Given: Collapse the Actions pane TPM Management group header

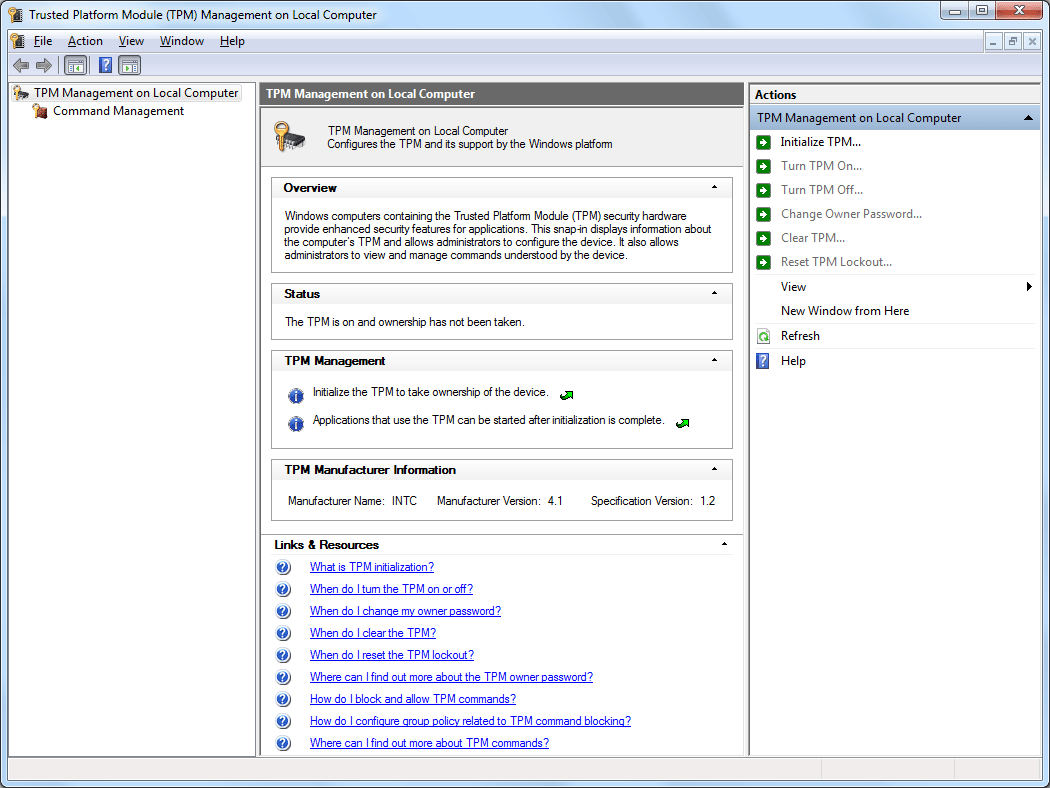Looking at the screenshot, I should point(1028,118).
